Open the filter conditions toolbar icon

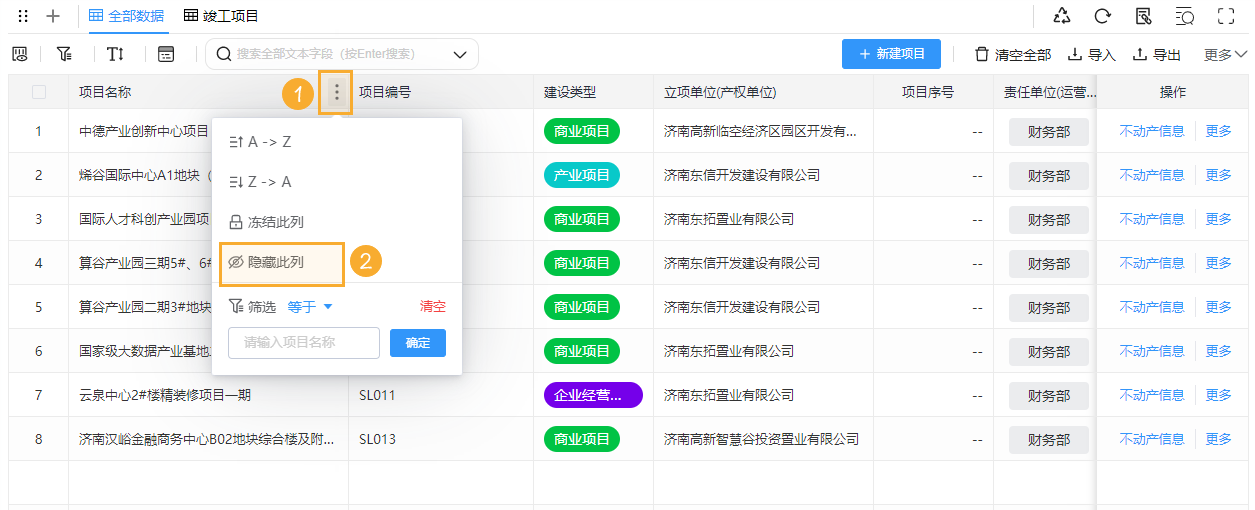point(64,54)
